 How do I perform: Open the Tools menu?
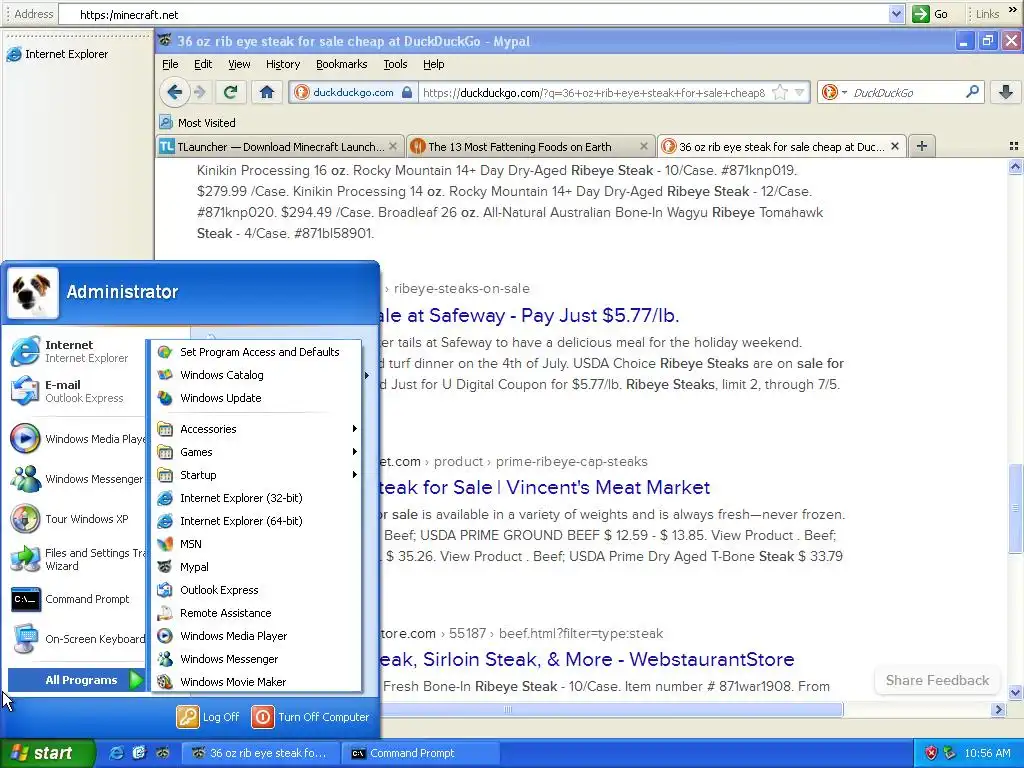click(x=395, y=64)
